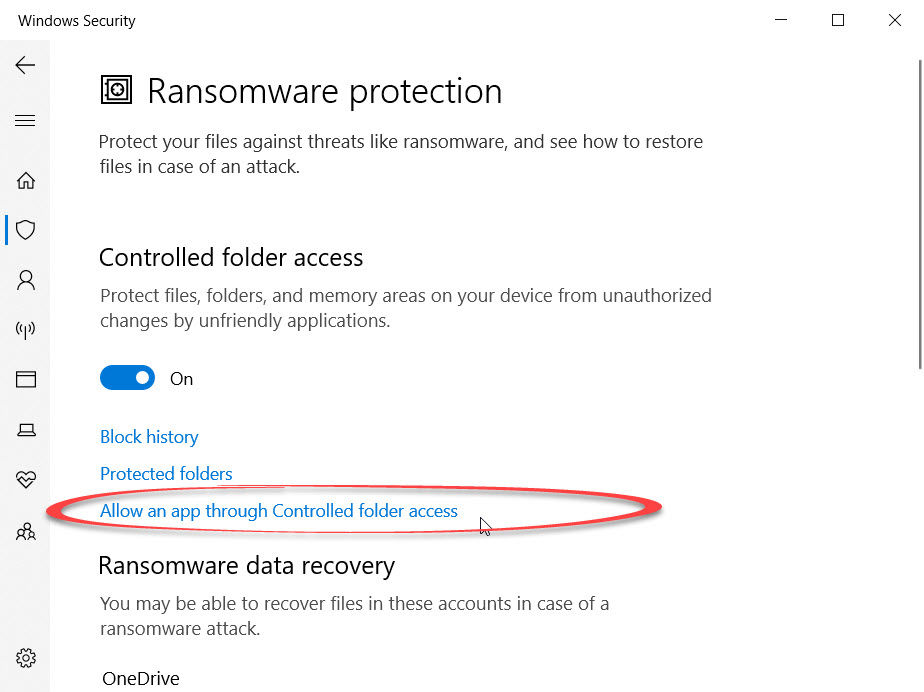Expand the navigation pane with the hamburger icon
This screenshot has height=692, width=924.
tap(25, 120)
